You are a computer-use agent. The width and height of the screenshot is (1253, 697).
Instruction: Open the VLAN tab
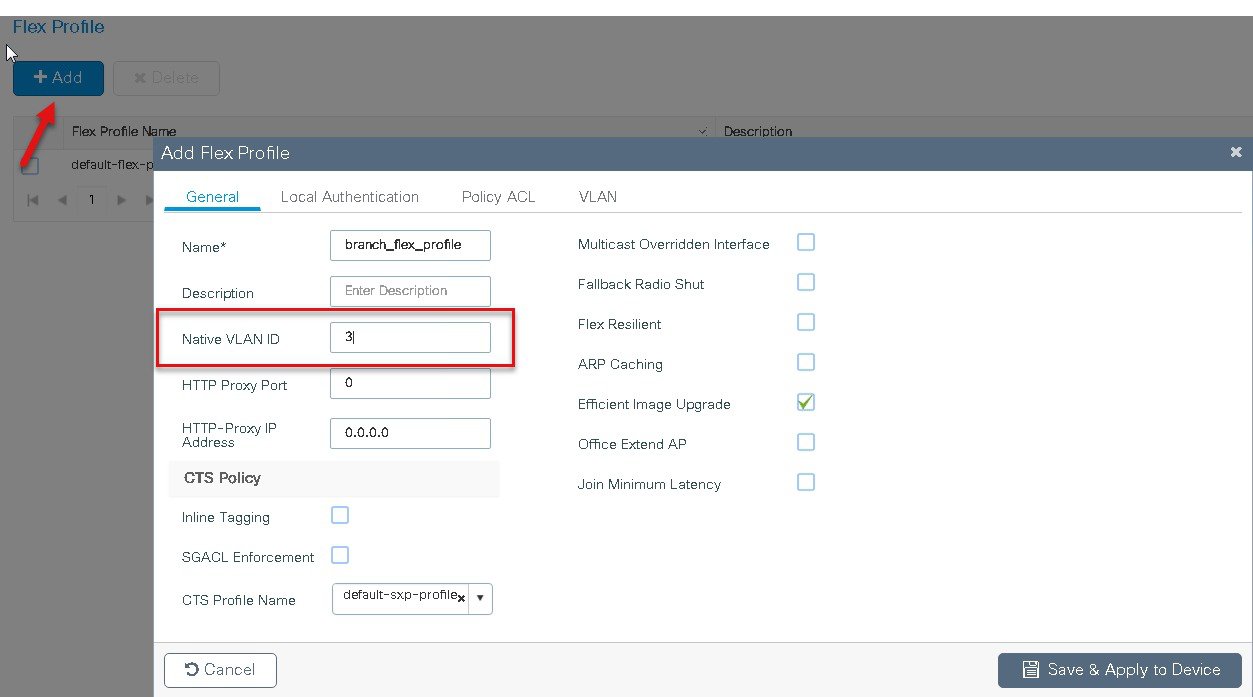point(598,197)
